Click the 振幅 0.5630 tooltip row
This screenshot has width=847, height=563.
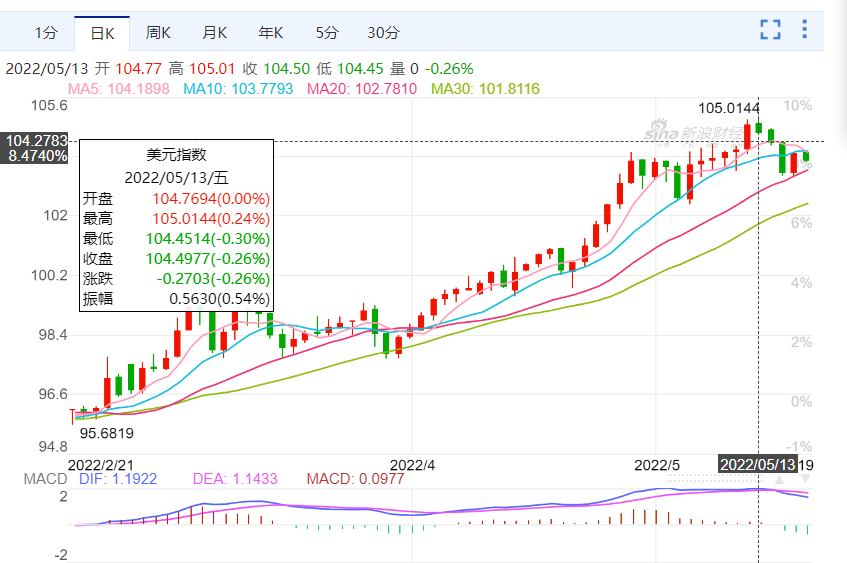[176, 299]
